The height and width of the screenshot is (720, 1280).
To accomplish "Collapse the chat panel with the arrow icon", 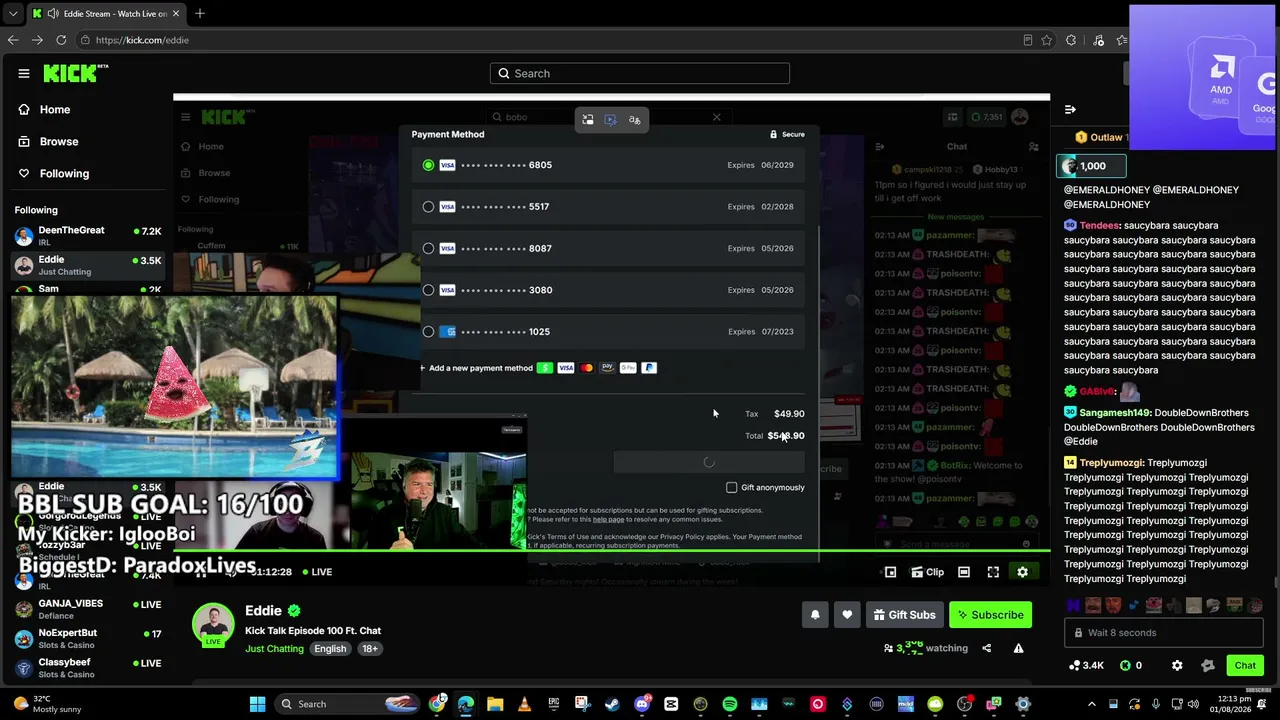I will [1070, 109].
